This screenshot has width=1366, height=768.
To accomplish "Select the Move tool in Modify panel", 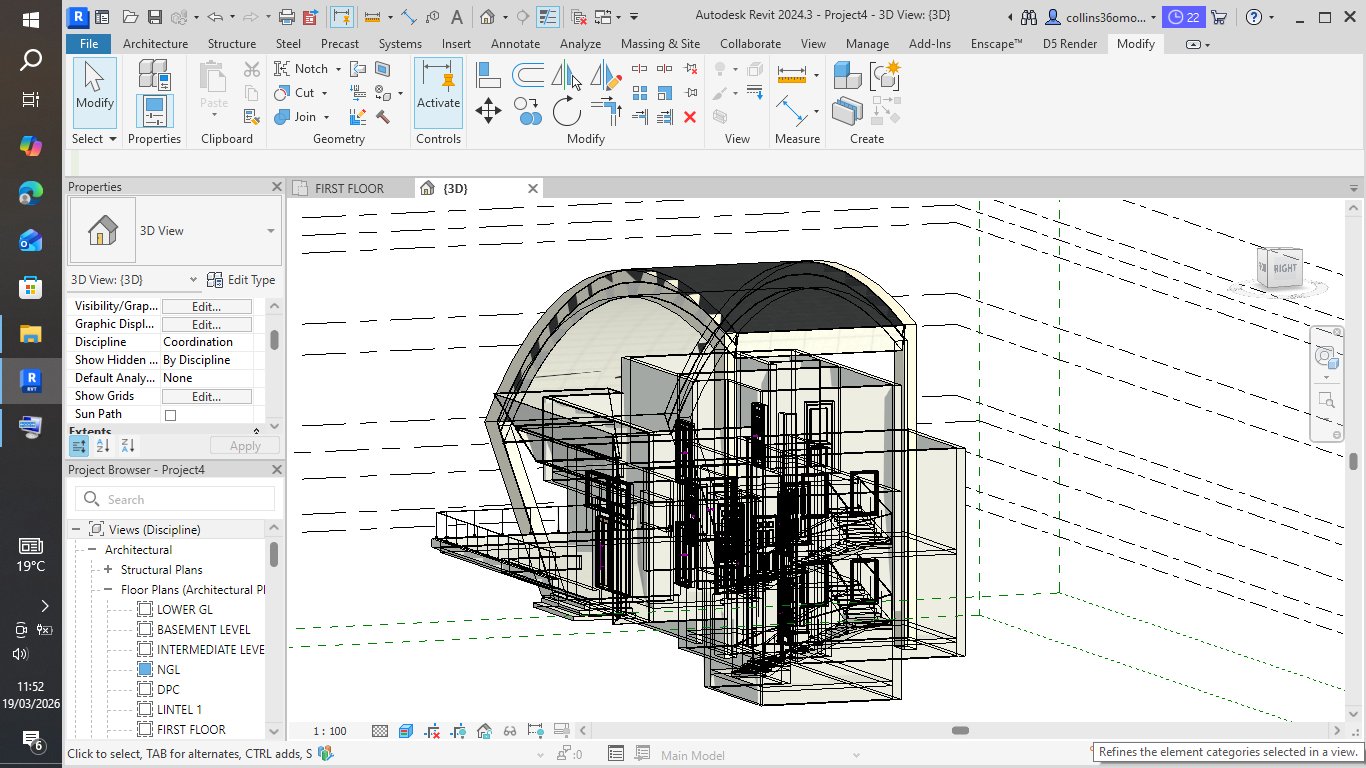I will 488,111.
